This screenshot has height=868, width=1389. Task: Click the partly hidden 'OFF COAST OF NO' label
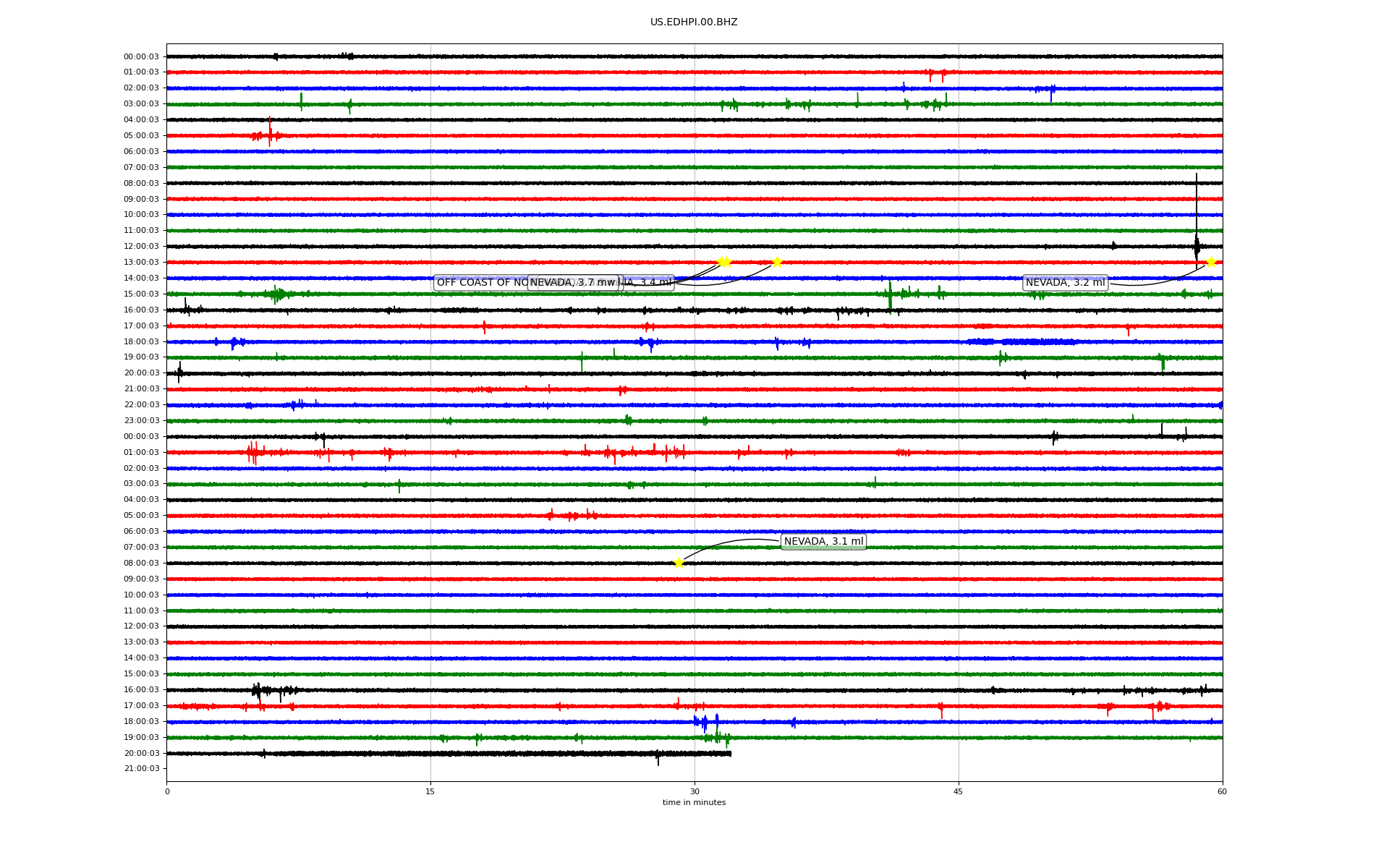(x=482, y=283)
